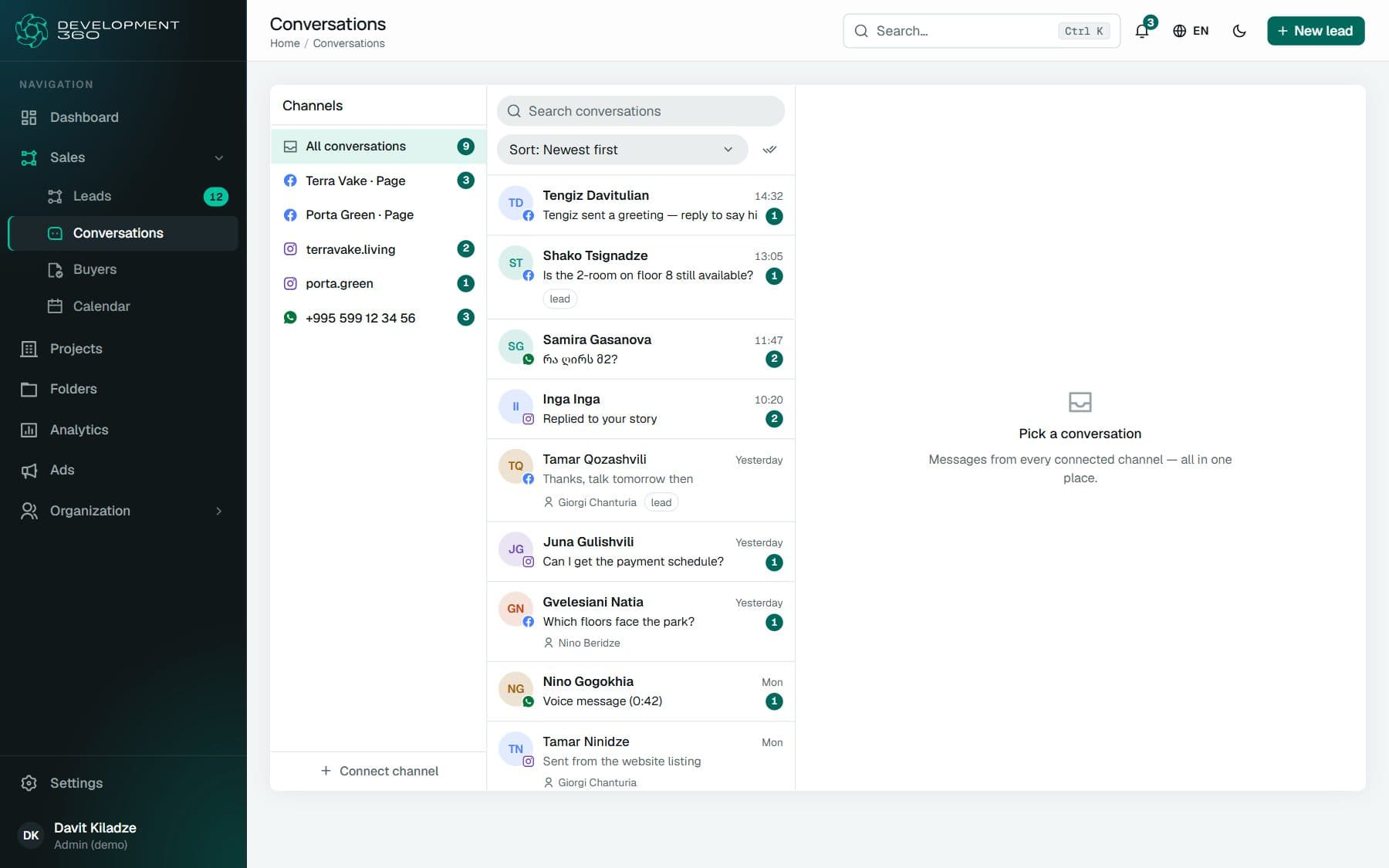This screenshot has width=1389, height=868.
Task: Click the New lead button
Action: click(x=1316, y=31)
